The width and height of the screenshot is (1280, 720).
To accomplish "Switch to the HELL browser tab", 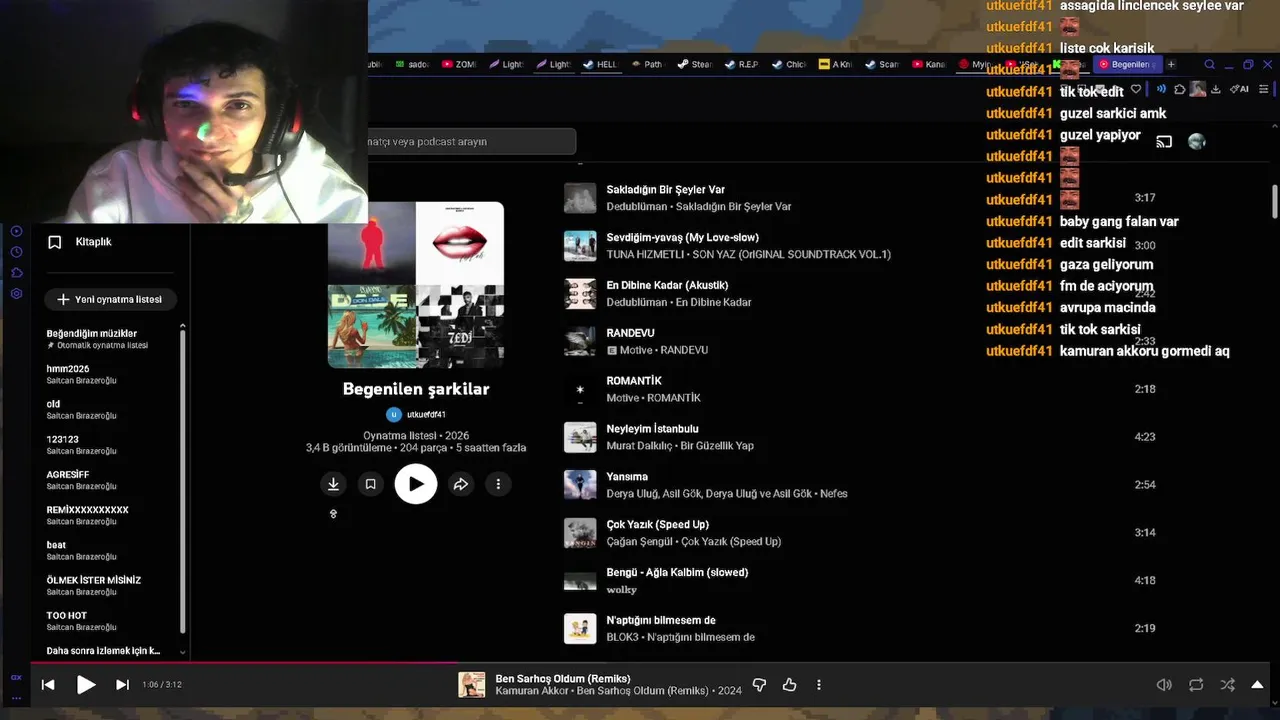I will click(600, 64).
